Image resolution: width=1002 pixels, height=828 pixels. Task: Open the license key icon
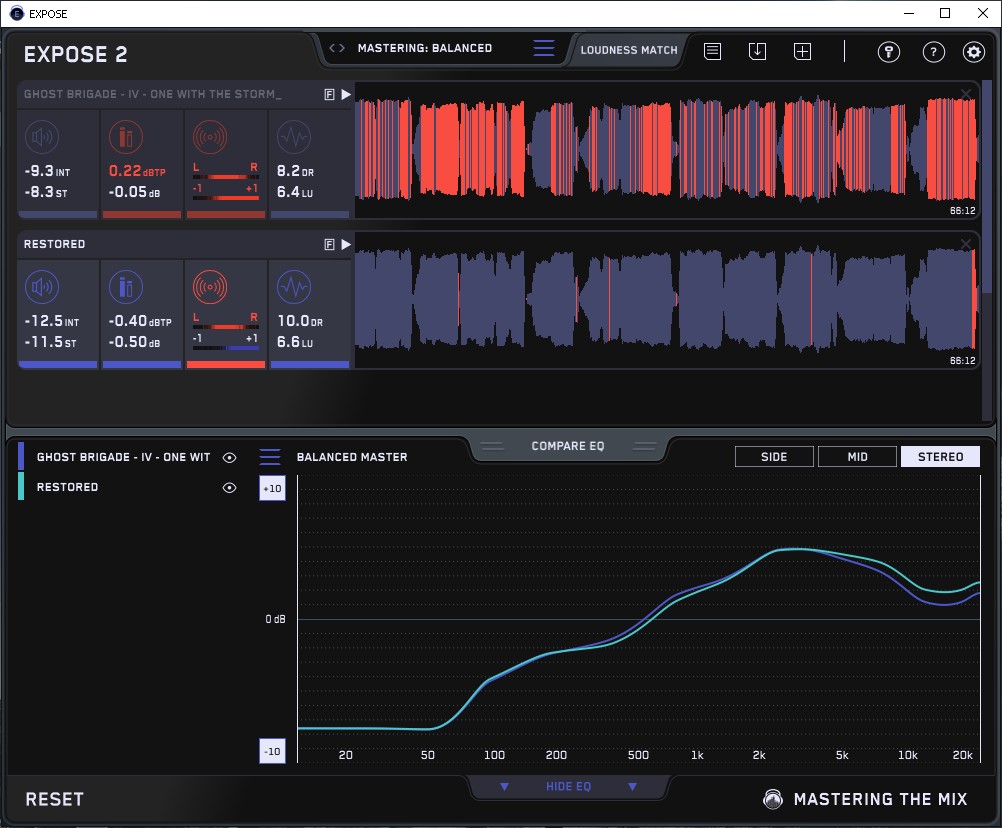888,52
